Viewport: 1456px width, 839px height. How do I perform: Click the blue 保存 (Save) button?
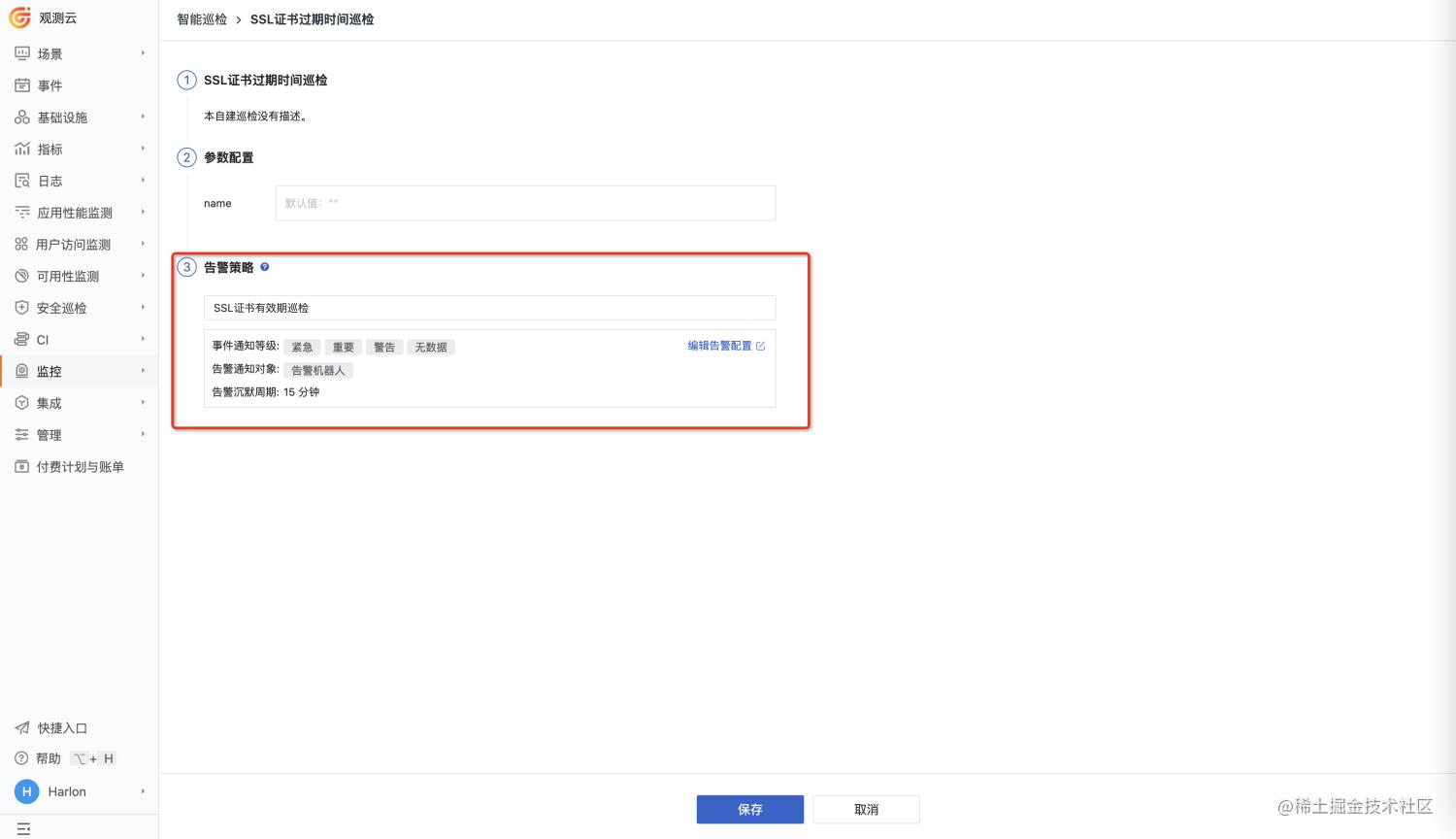click(749, 809)
